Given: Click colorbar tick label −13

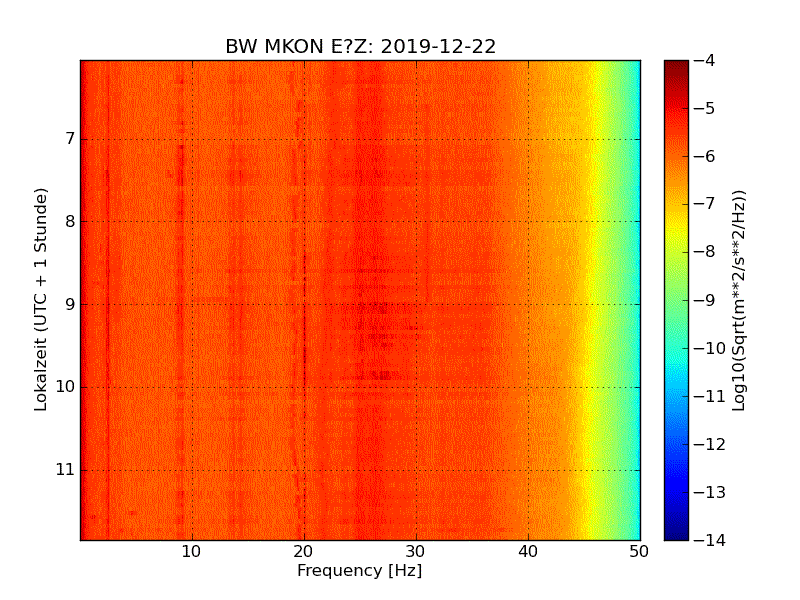Looking at the screenshot, I should click(x=710, y=492).
